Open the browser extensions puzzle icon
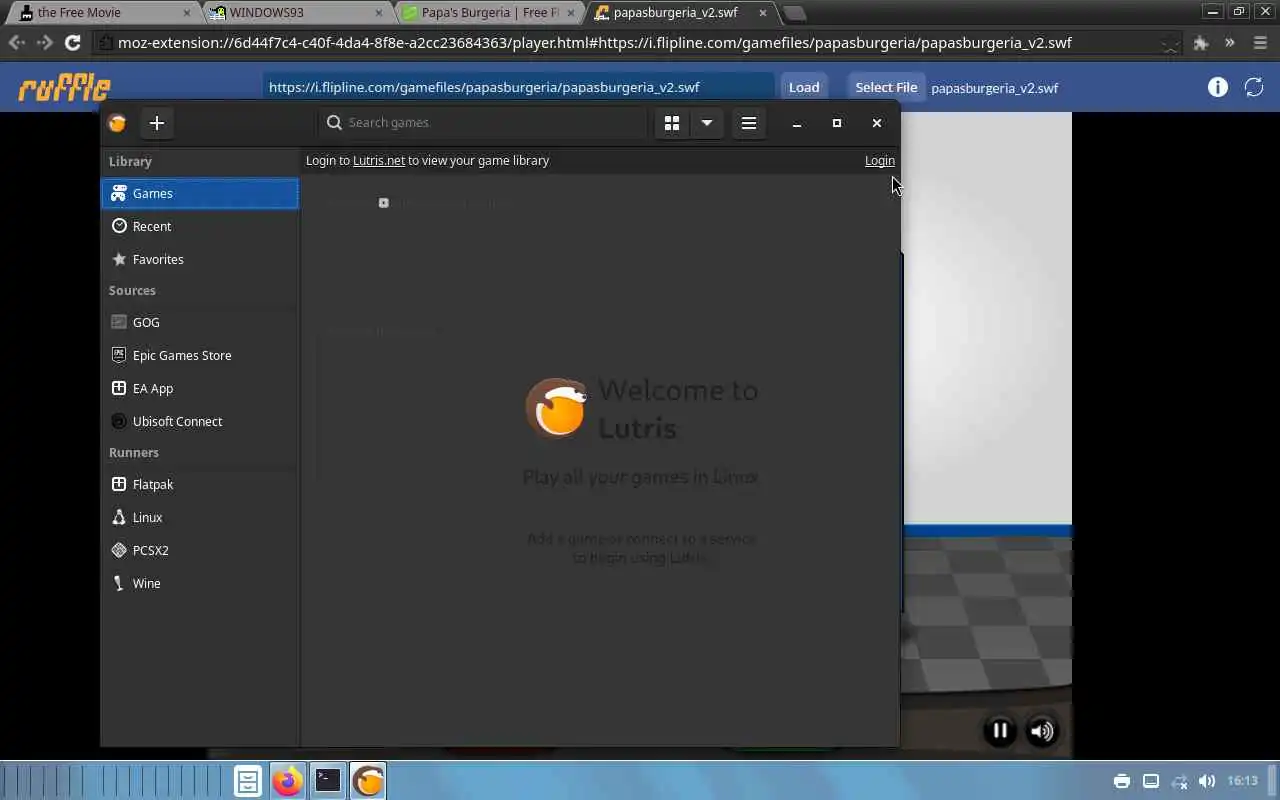 tap(1201, 43)
